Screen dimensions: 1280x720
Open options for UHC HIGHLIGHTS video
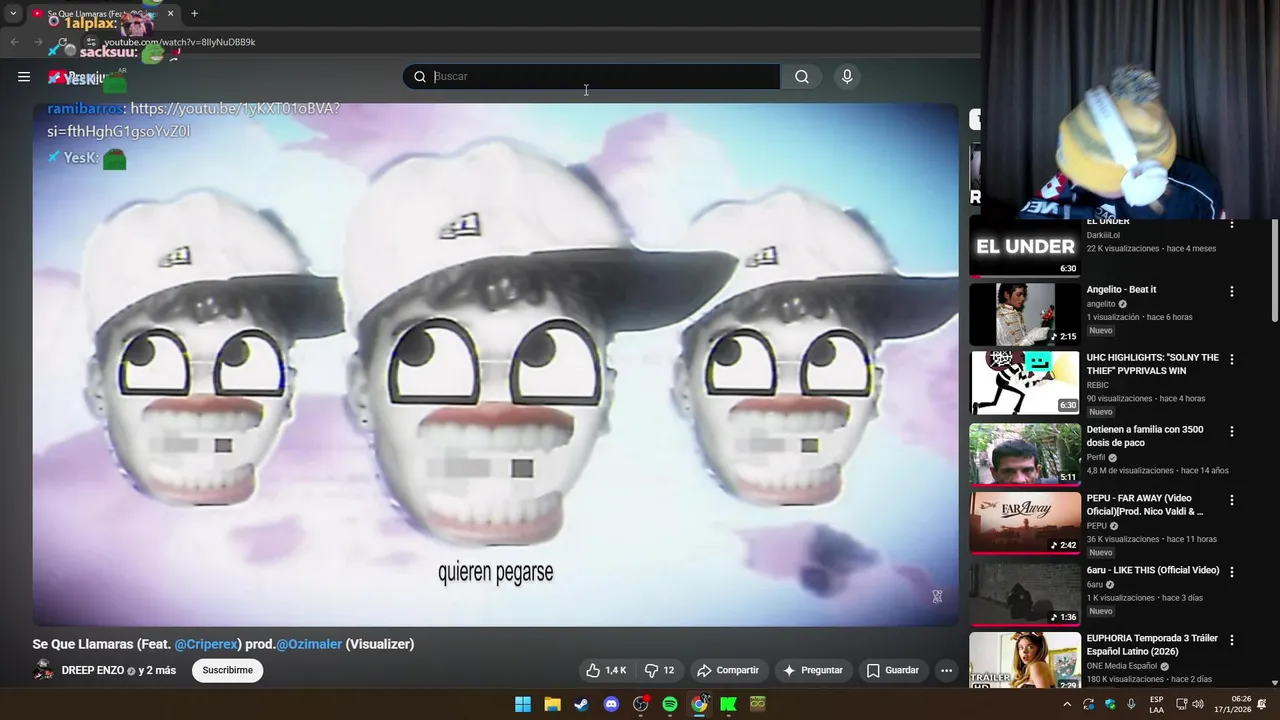click(1232, 359)
